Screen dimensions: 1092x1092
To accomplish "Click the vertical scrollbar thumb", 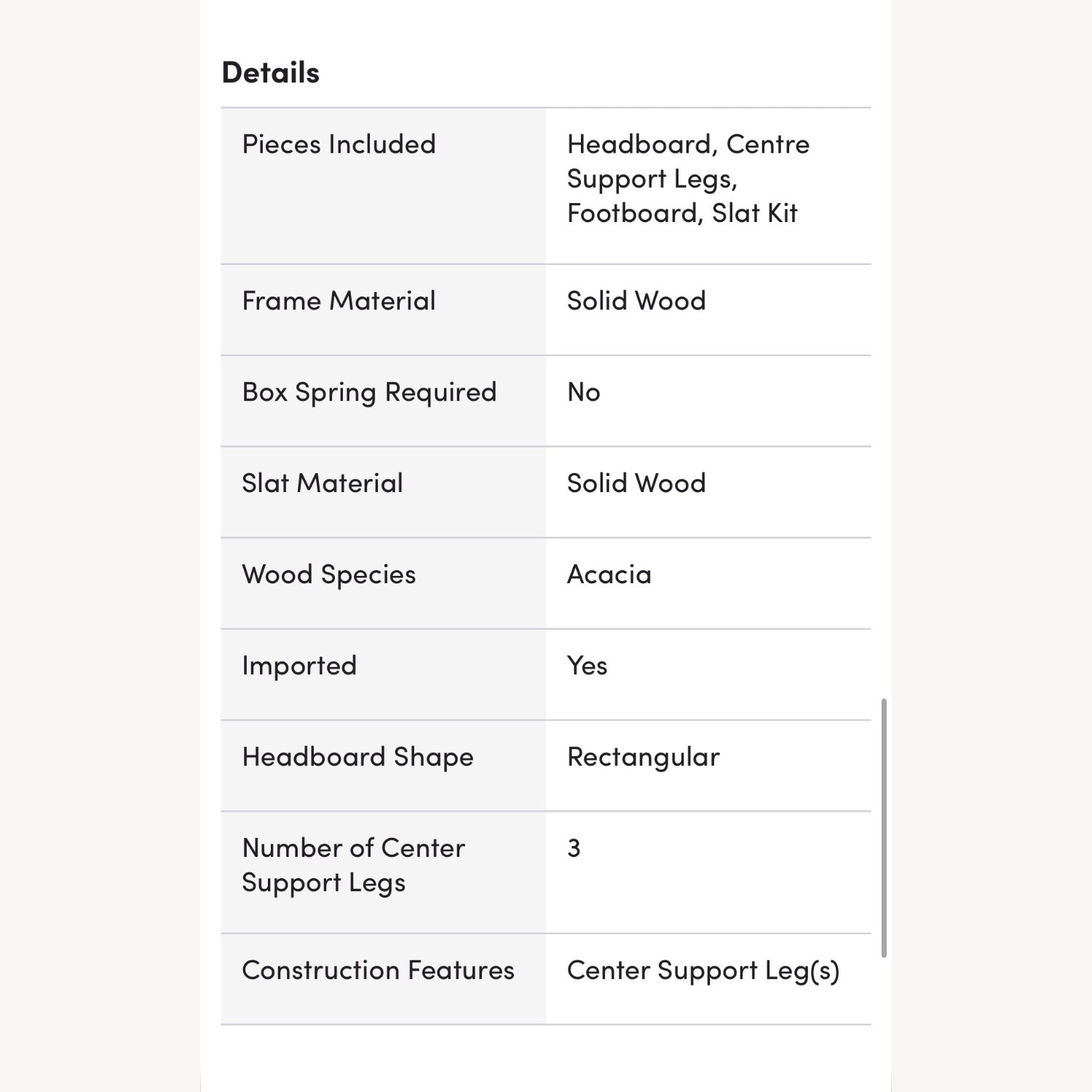I will [x=884, y=828].
